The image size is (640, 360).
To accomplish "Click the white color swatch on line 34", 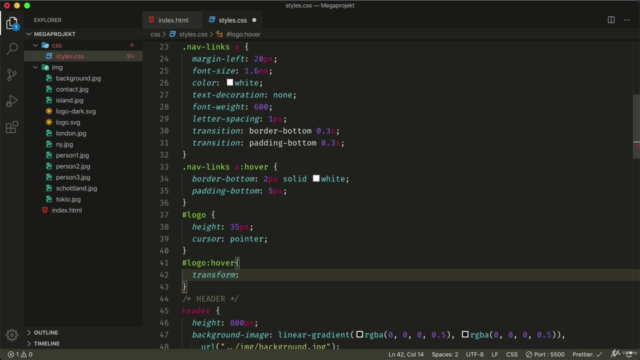I will coord(316,179).
